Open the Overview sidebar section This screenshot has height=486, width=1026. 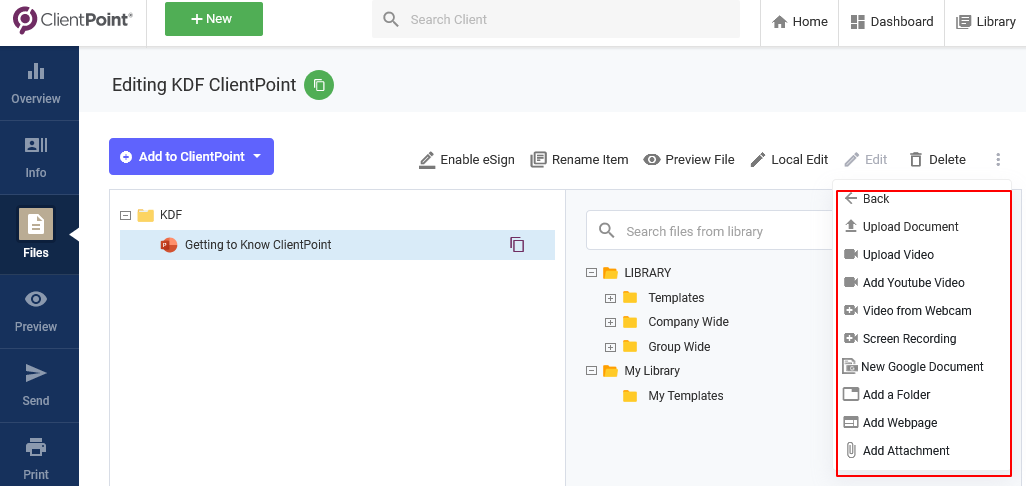pyautogui.click(x=36, y=84)
